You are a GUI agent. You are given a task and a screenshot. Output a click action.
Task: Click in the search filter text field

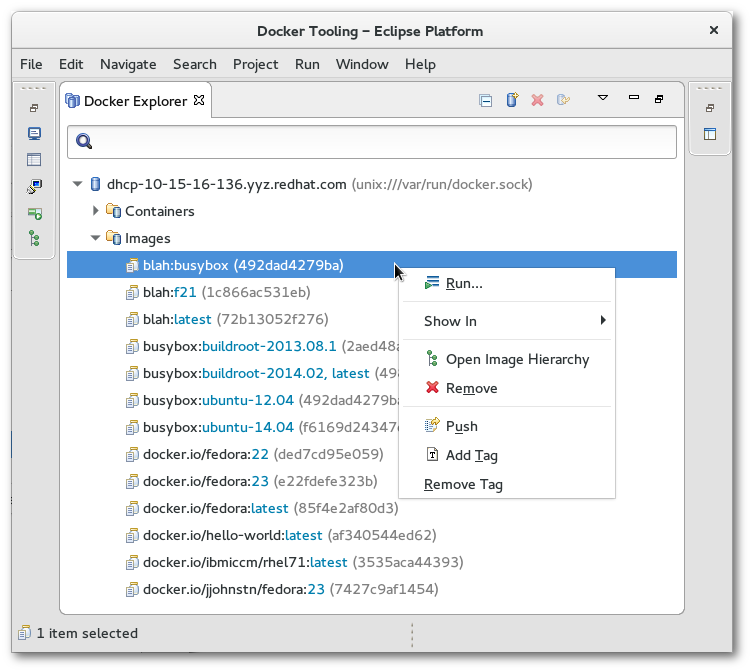pyautogui.click(x=372, y=141)
